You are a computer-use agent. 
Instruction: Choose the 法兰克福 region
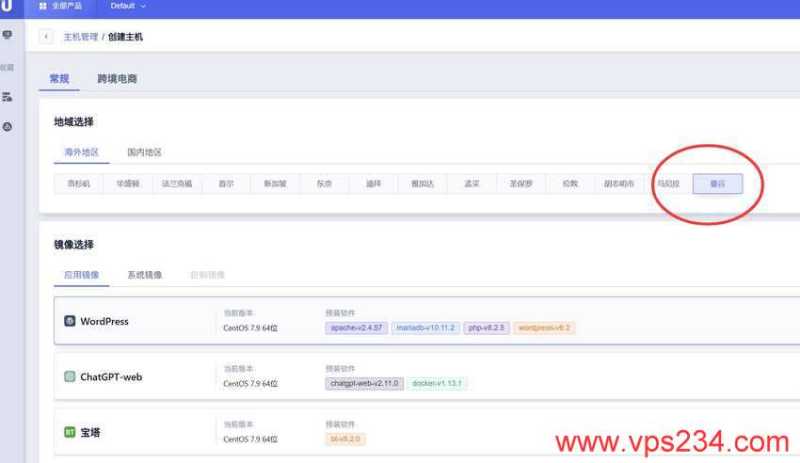pyautogui.click(x=177, y=184)
